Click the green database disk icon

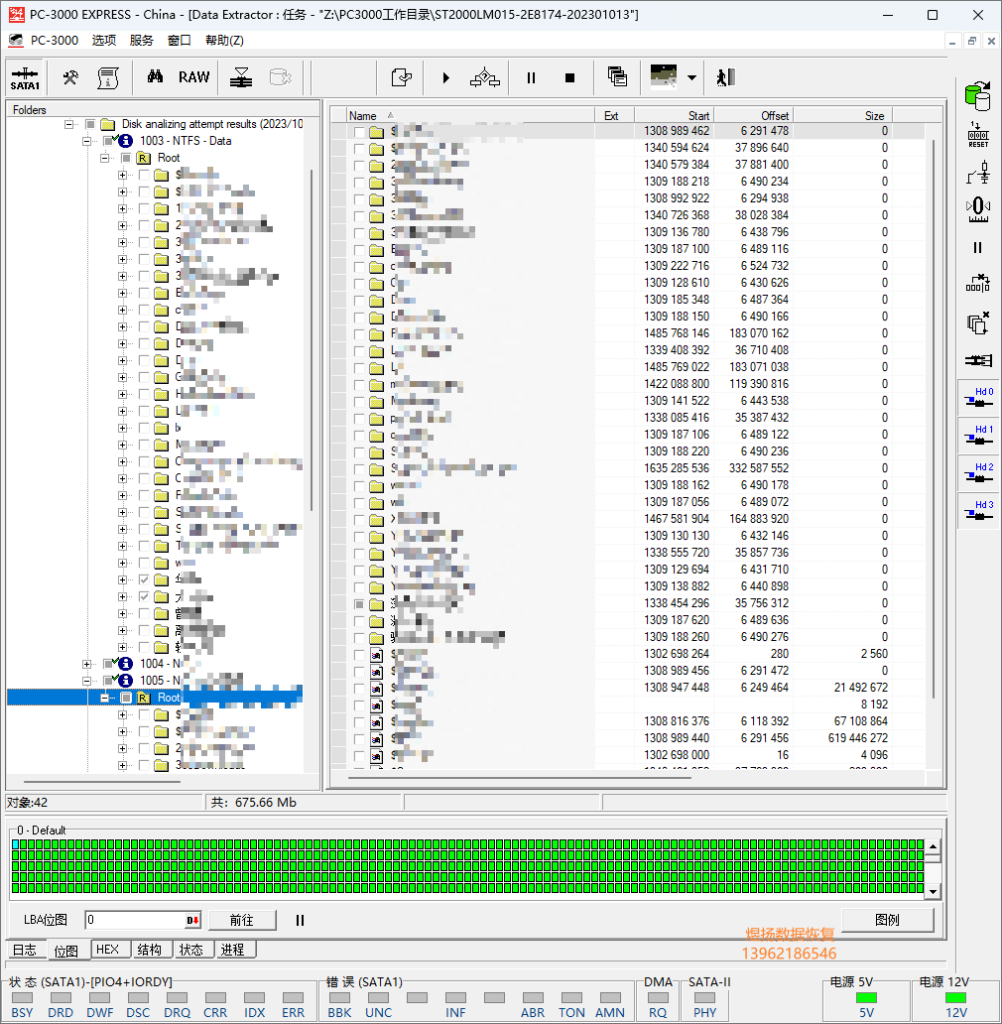coord(977,97)
